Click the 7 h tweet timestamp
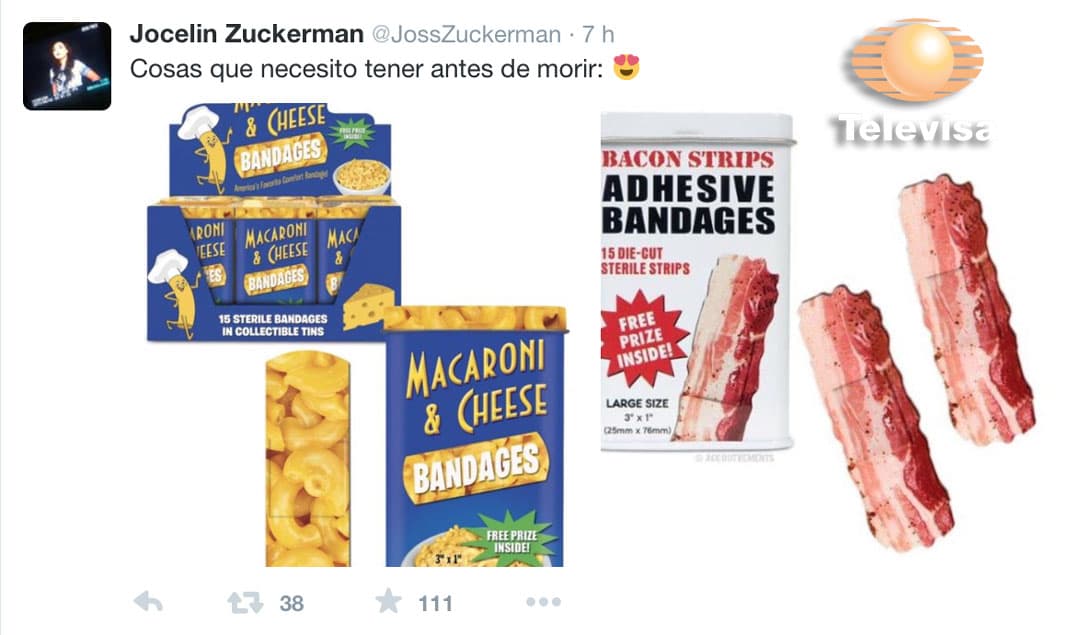 598,34
